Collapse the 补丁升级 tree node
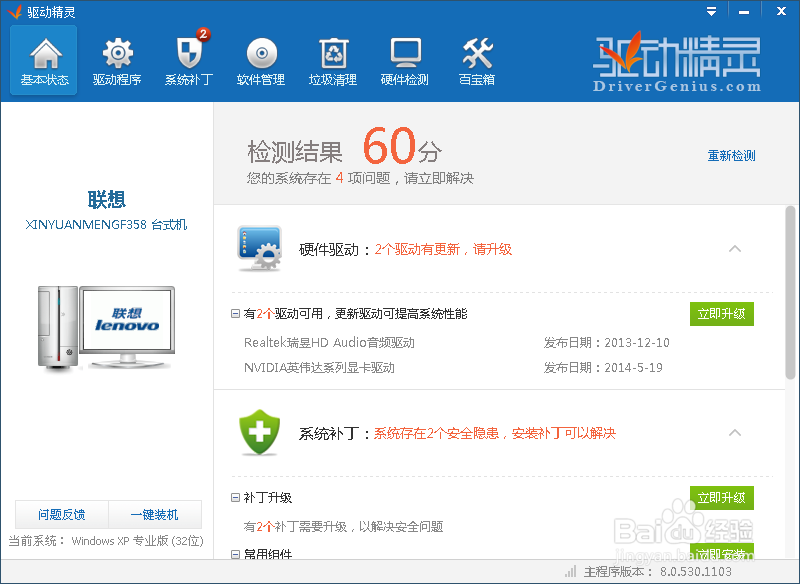 coord(235,497)
